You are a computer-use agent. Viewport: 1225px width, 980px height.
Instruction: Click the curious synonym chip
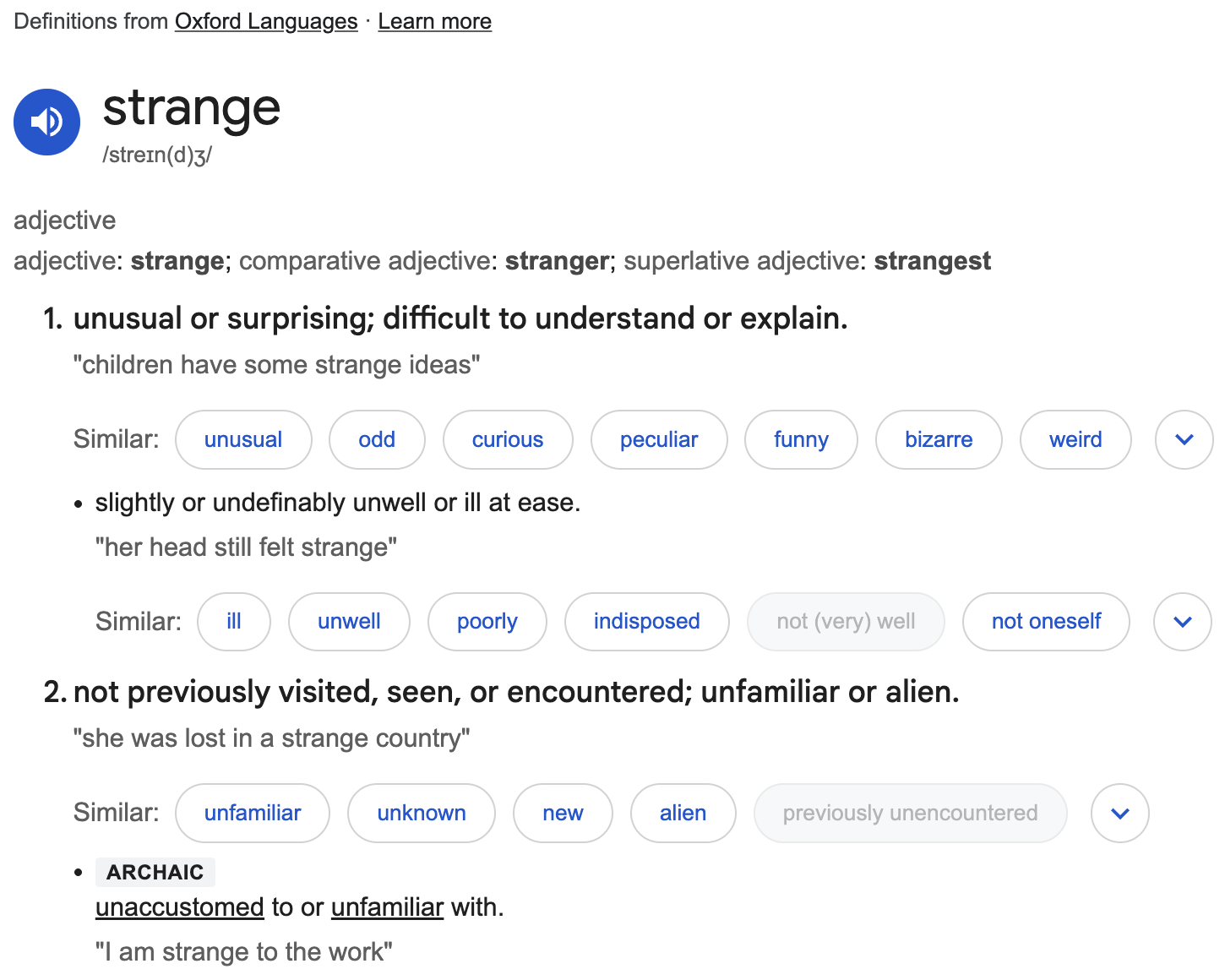[508, 439]
